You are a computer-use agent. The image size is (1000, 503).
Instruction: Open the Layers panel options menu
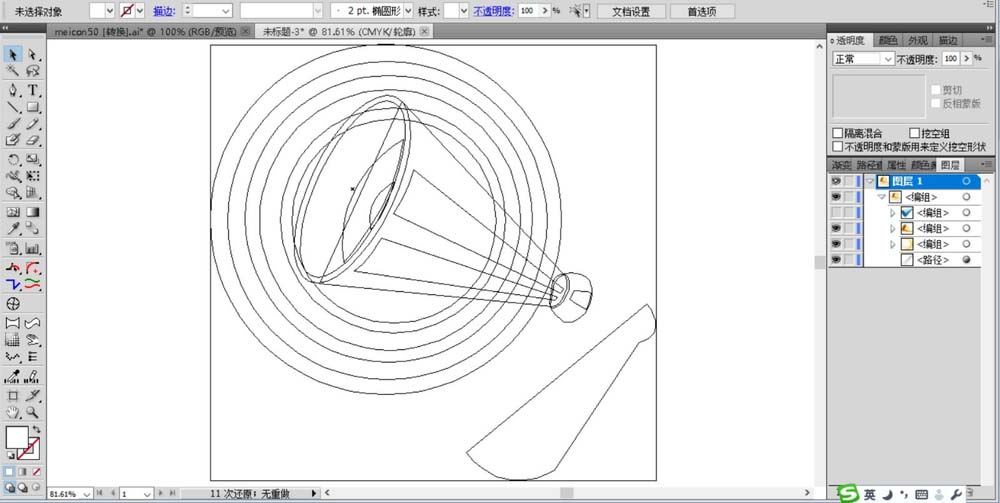pyautogui.click(x=985, y=164)
